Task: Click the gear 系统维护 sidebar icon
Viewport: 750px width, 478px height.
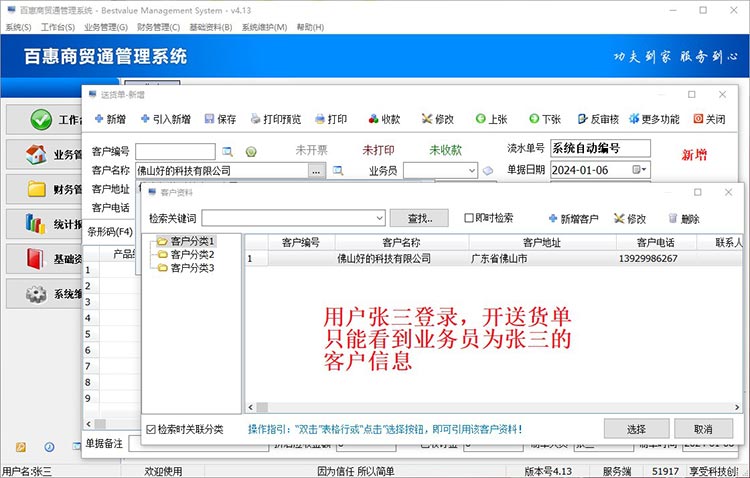Action: click(x=36, y=293)
